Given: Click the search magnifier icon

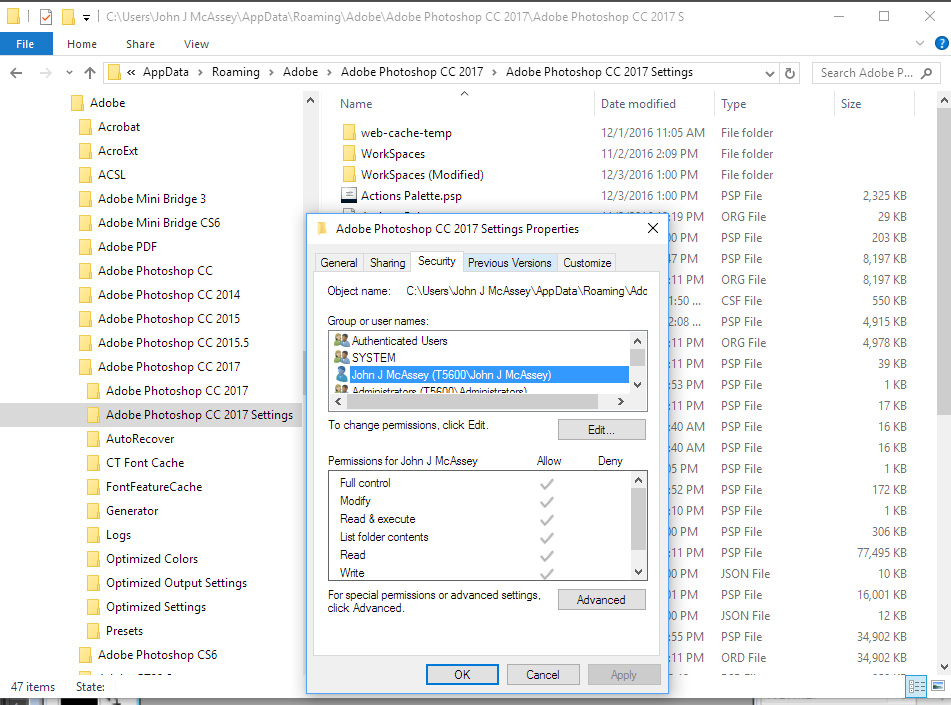Looking at the screenshot, I should click(x=926, y=73).
